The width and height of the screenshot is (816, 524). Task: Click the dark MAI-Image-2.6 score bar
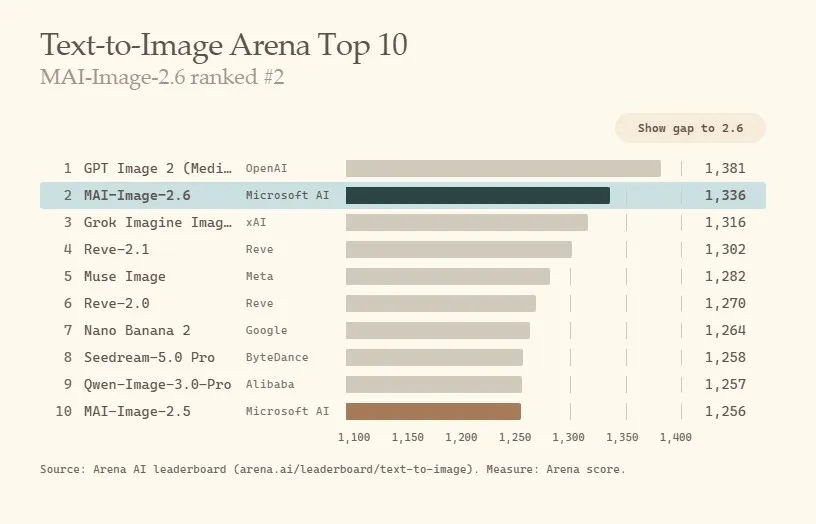(x=478, y=196)
